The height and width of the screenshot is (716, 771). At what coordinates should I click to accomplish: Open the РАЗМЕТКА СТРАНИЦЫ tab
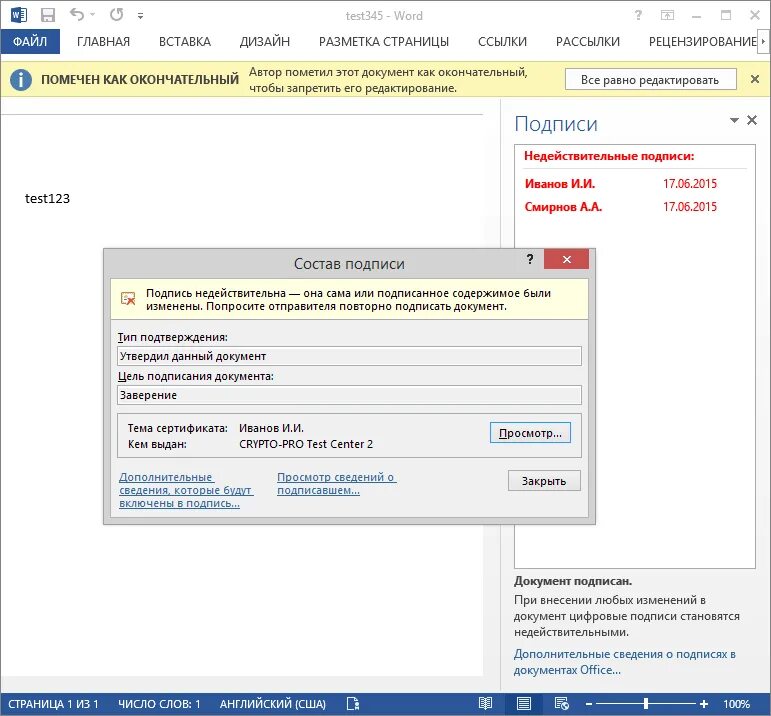click(384, 41)
